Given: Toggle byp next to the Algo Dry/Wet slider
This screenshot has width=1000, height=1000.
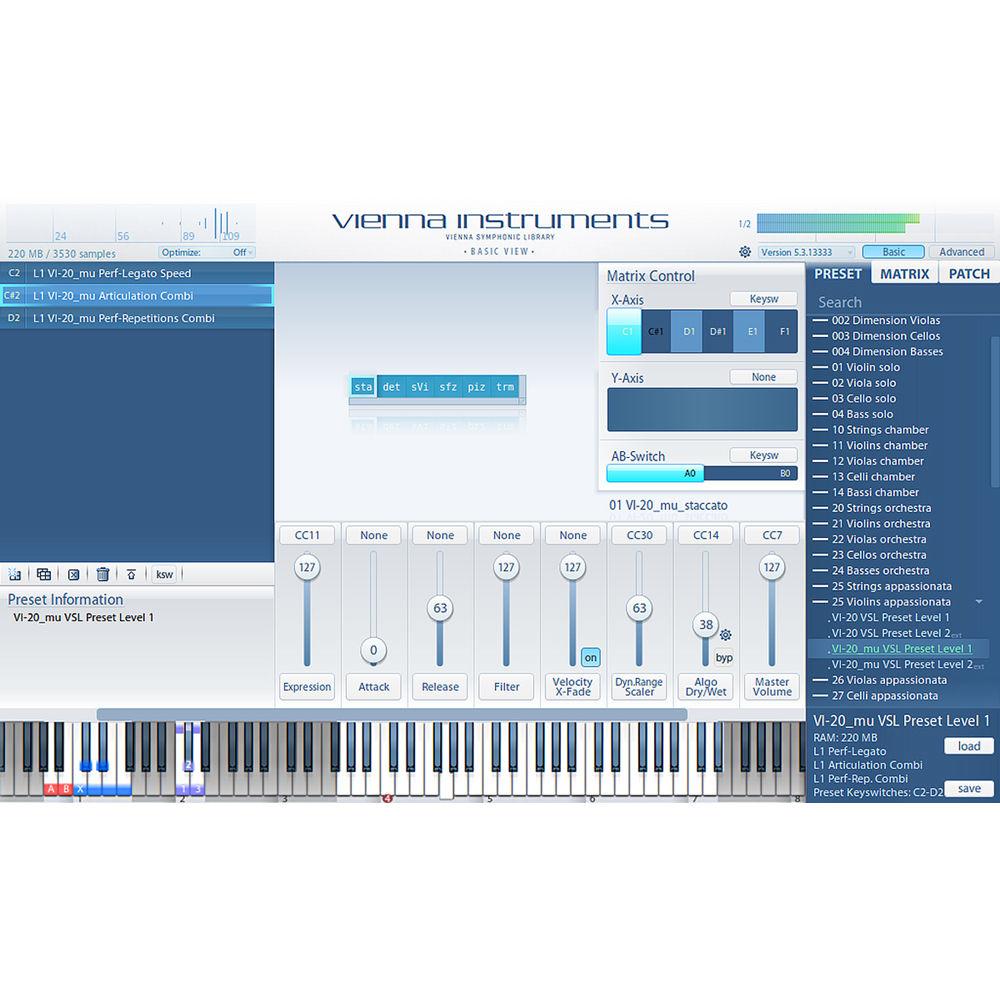Looking at the screenshot, I should (x=723, y=657).
